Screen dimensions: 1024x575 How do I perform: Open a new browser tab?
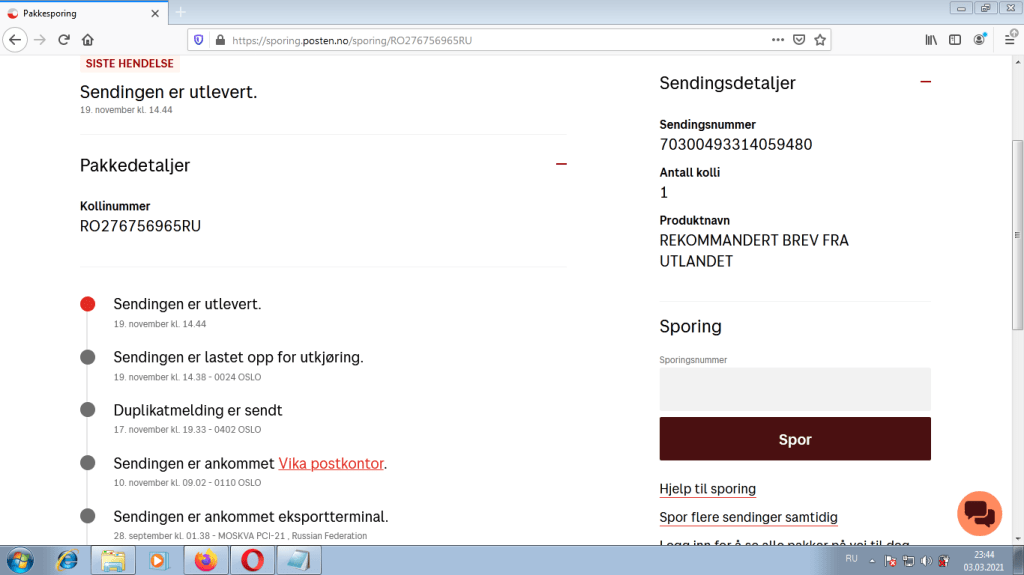[x=181, y=13]
